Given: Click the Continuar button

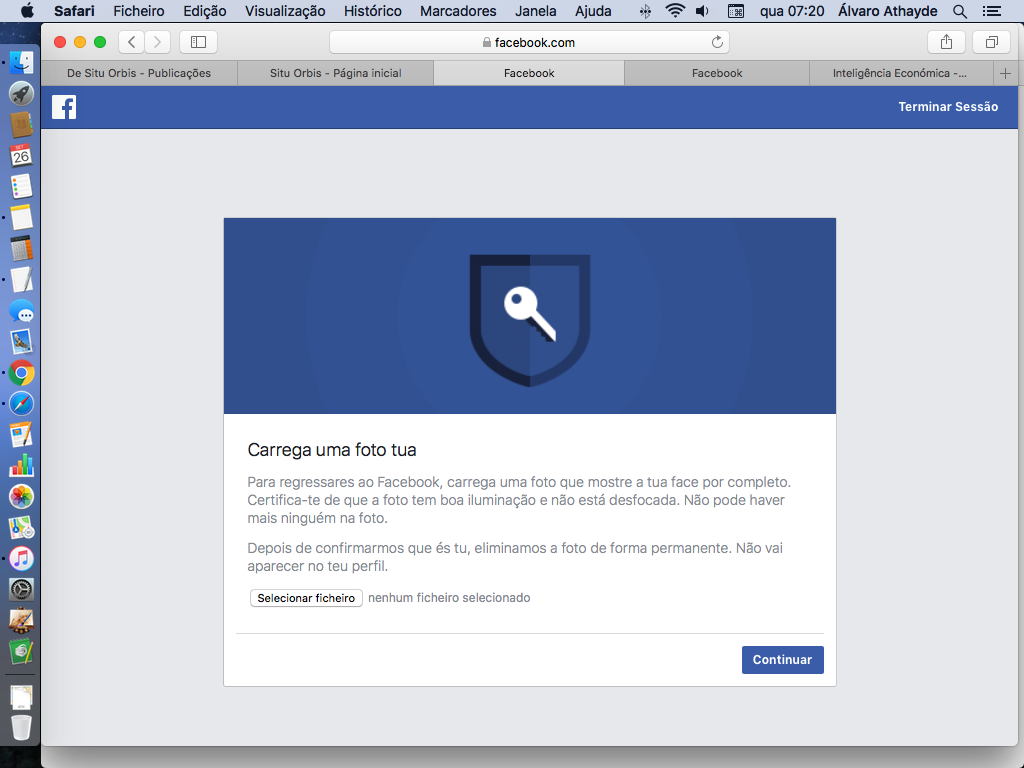Looking at the screenshot, I should click(782, 660).
